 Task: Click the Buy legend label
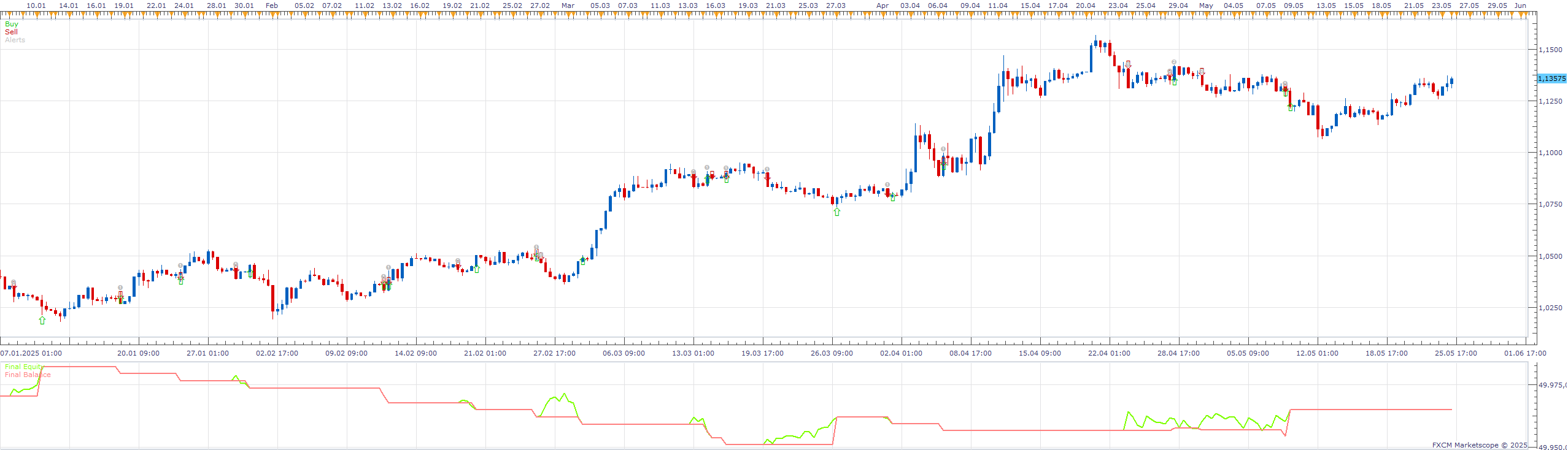[12, 24]
